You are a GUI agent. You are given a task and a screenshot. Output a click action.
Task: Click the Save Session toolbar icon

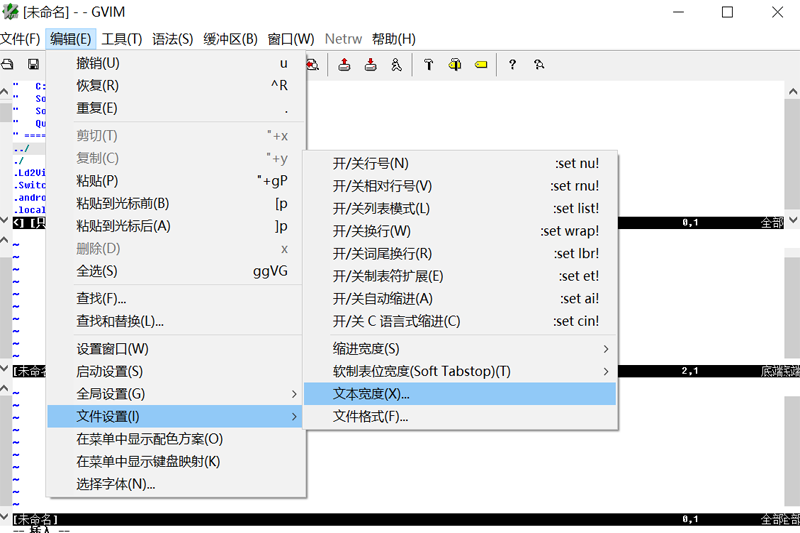pyautogui.click(x=371, y=64)
